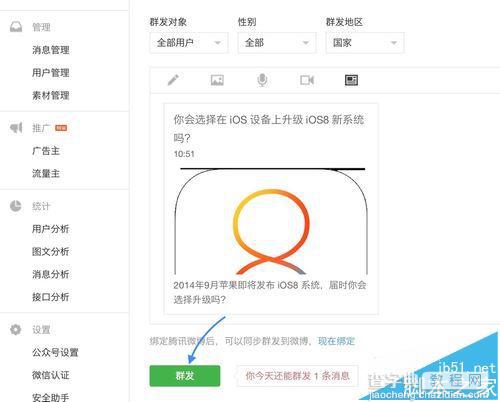This screenshot has height=402, width=500.
Task: Click the 管理 section heading
Action: pyautogui.click(x=41, y=27)
